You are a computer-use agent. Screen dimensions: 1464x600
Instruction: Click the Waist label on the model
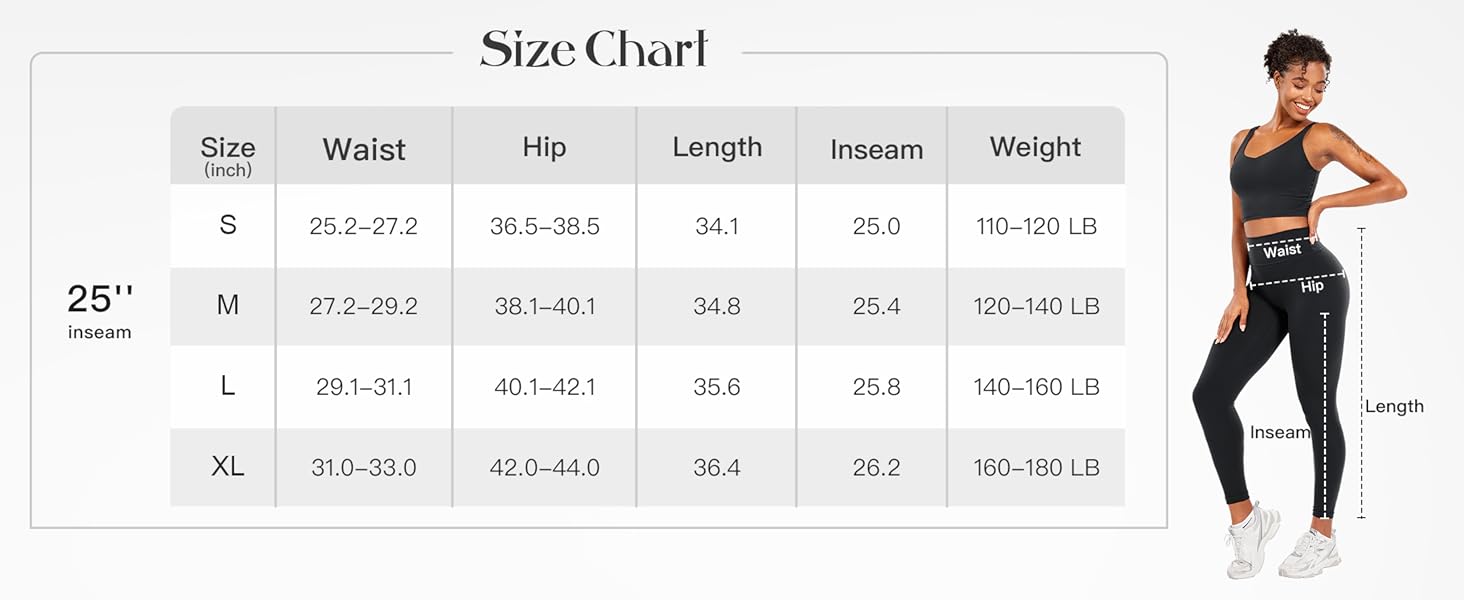click(1281, 251)
